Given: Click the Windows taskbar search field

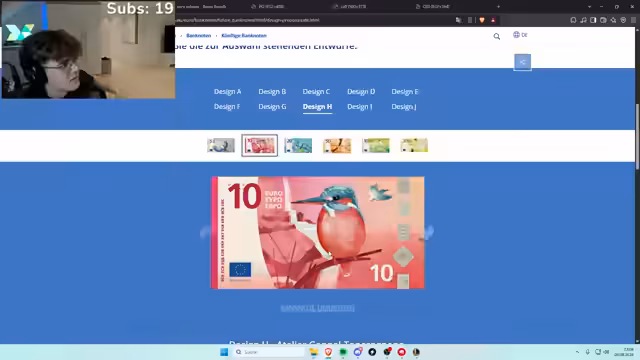Looking at the screenshot, I should click(269, 352).
